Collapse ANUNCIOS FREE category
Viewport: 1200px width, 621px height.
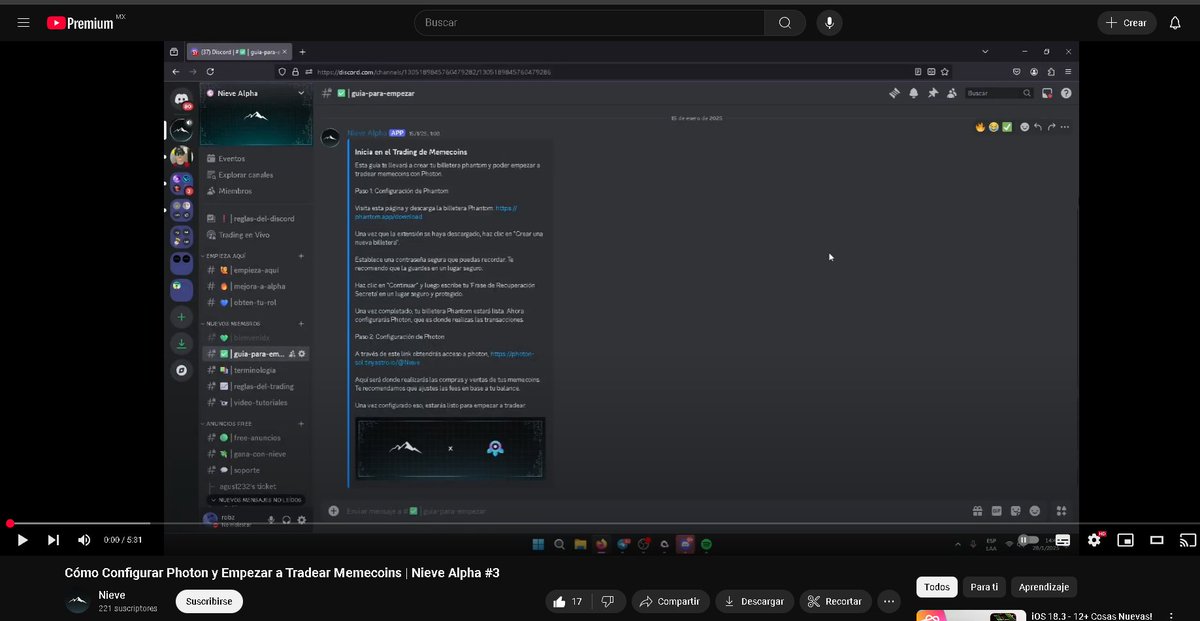click(x=230, y=424)
